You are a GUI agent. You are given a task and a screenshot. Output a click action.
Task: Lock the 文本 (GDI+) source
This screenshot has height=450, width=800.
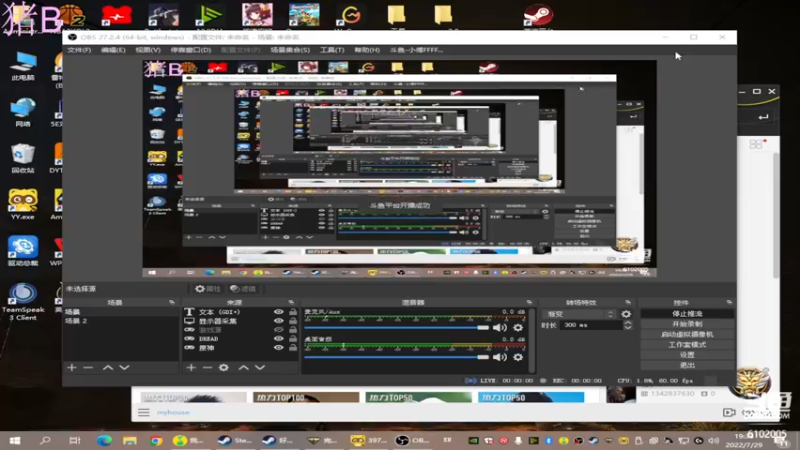pos(293,312)
